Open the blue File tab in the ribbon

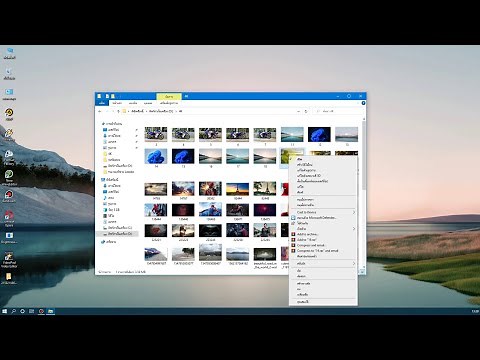(102, 103)
